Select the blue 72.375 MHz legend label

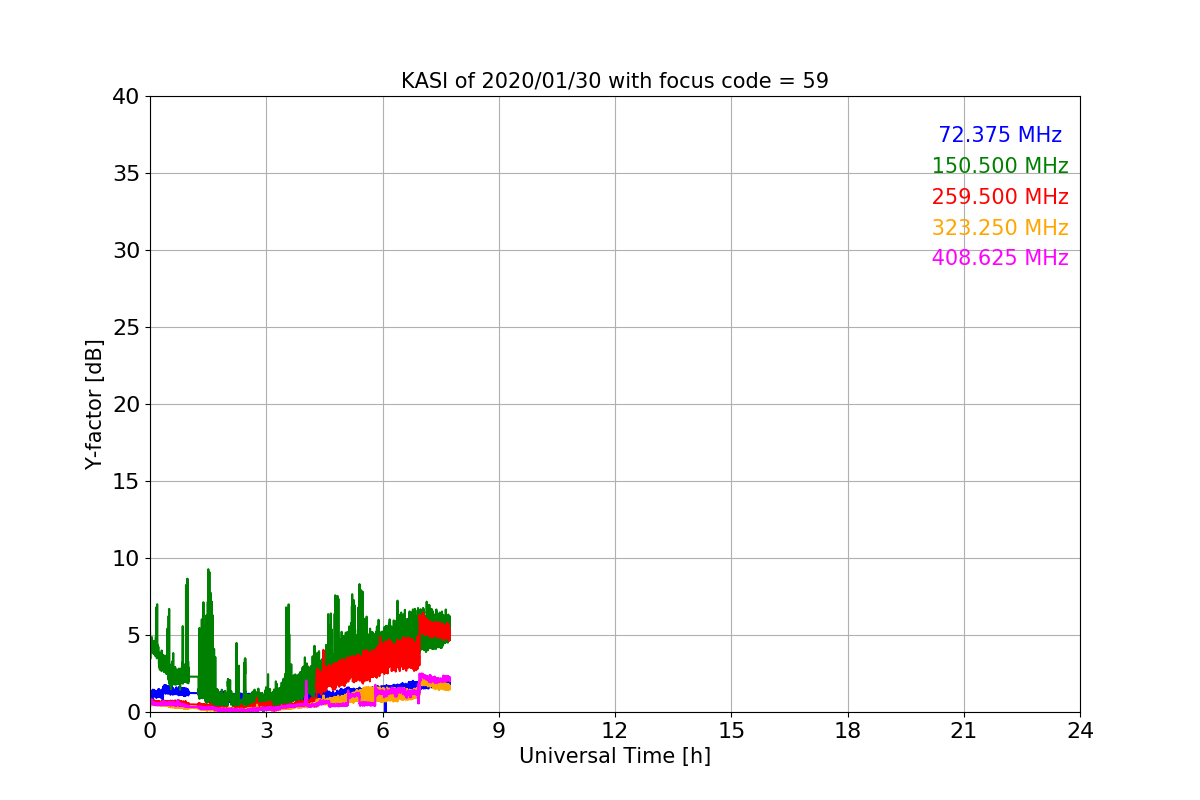click(1000, 135)
